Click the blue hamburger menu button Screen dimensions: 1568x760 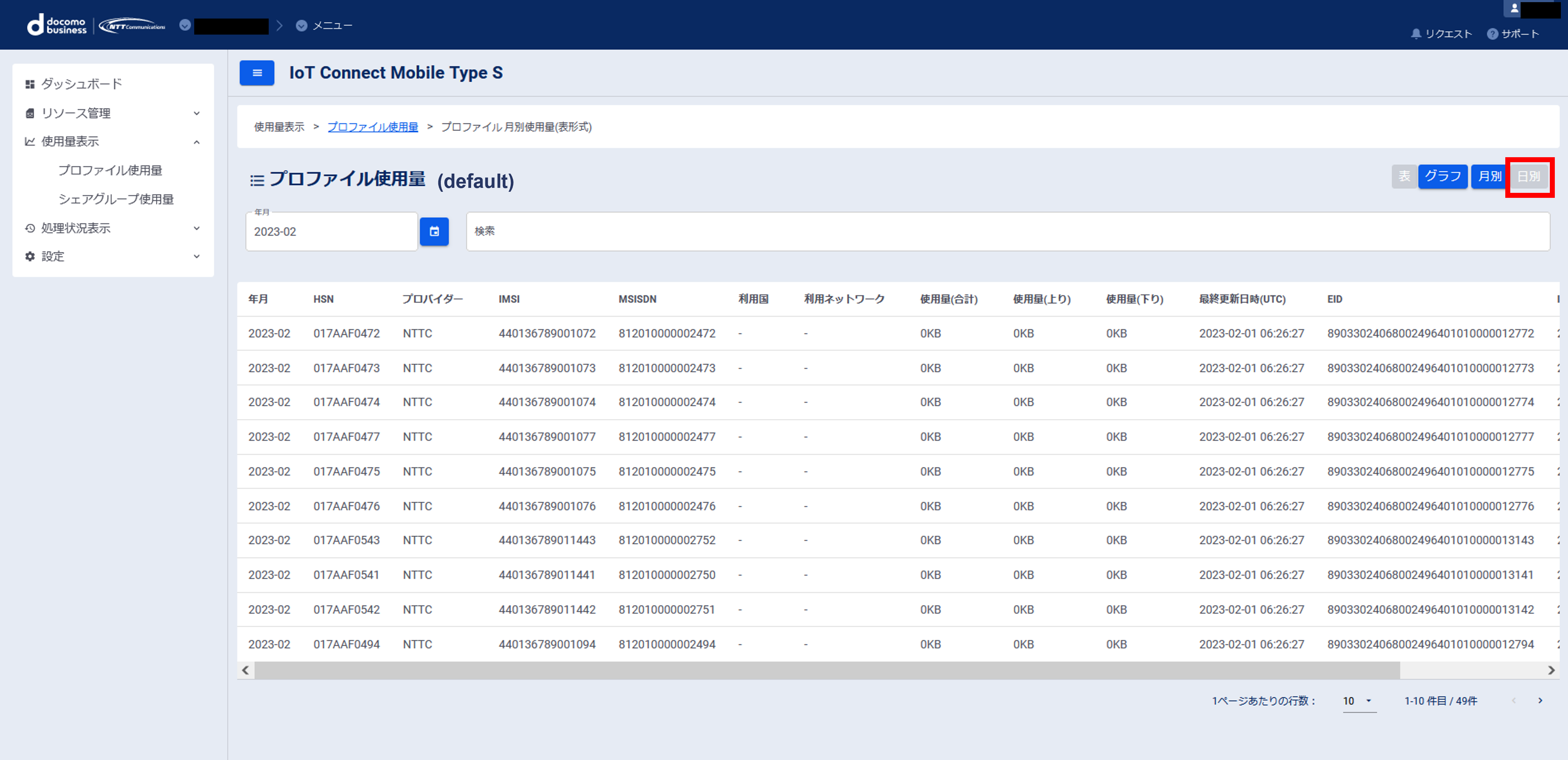[256, 73]
